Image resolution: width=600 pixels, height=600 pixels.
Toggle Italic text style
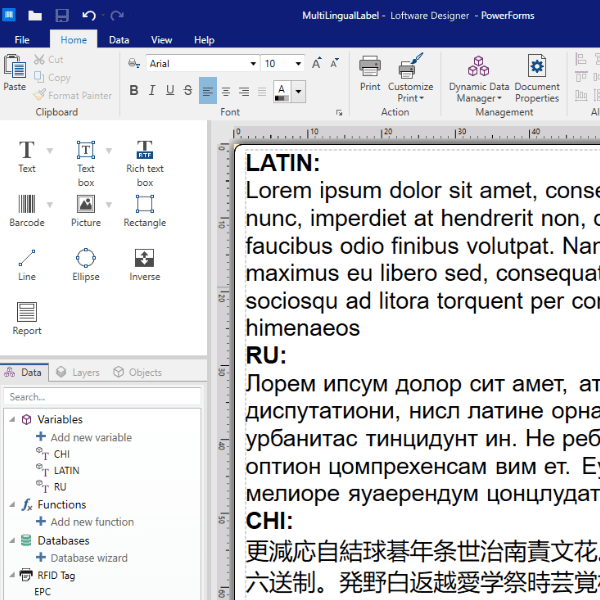(x=152, y=91)
